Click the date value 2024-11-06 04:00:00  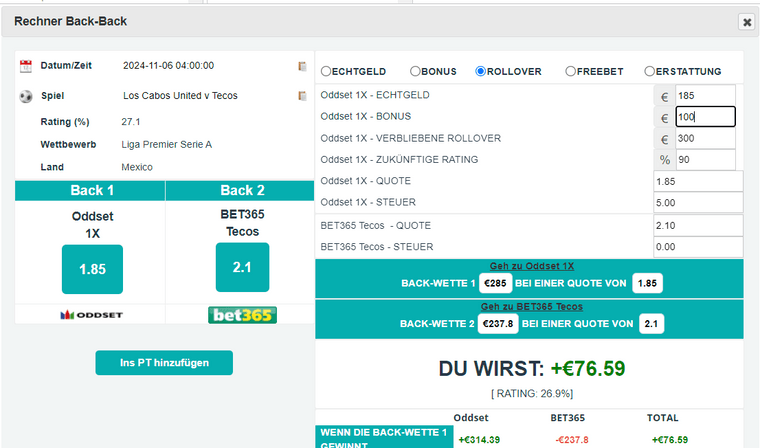point(168,66)
